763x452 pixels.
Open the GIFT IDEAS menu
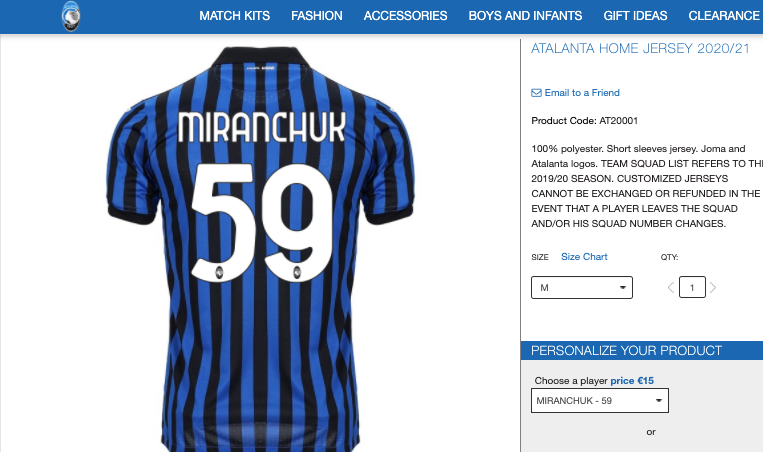pyautogui.click(x=635, y=16)
